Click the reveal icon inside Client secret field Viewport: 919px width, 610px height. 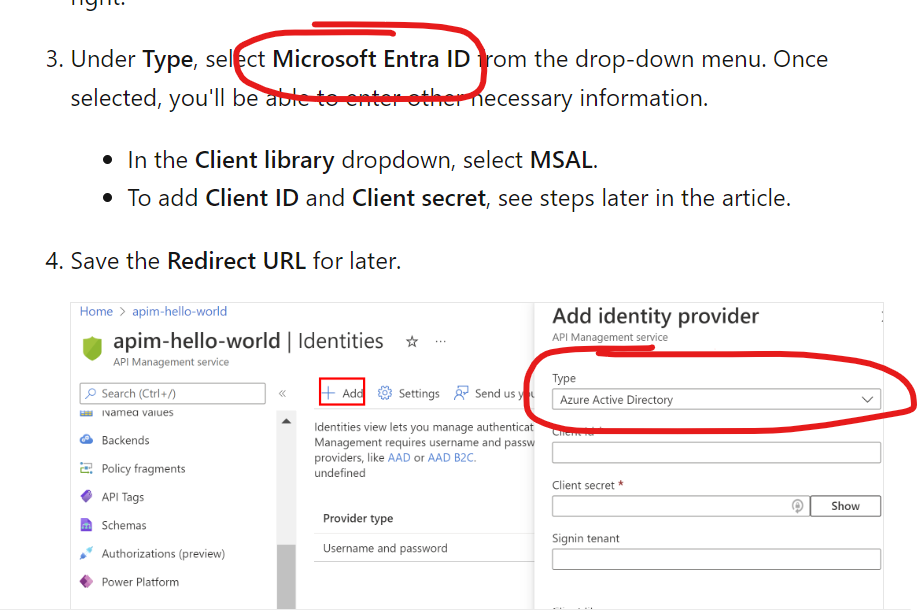pos(797,506)
